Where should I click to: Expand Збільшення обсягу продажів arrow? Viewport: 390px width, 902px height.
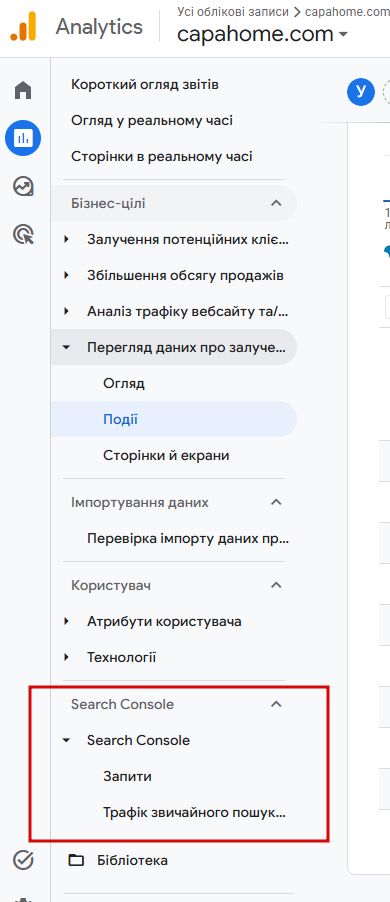[x=67, y=276]
